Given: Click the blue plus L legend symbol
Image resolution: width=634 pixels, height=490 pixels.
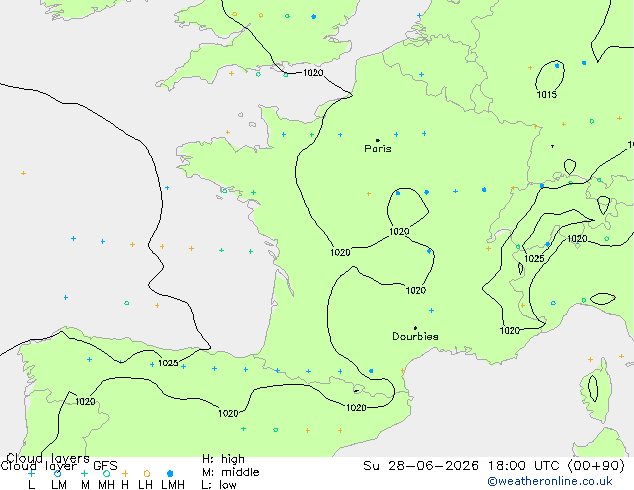Looking at the screenshot, I should tap(31, 473).
